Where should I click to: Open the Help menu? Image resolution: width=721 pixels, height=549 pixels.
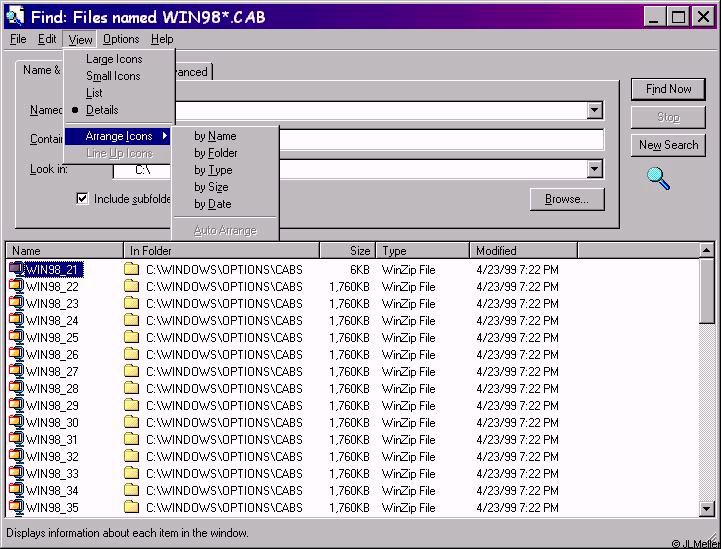click(162, 39)
